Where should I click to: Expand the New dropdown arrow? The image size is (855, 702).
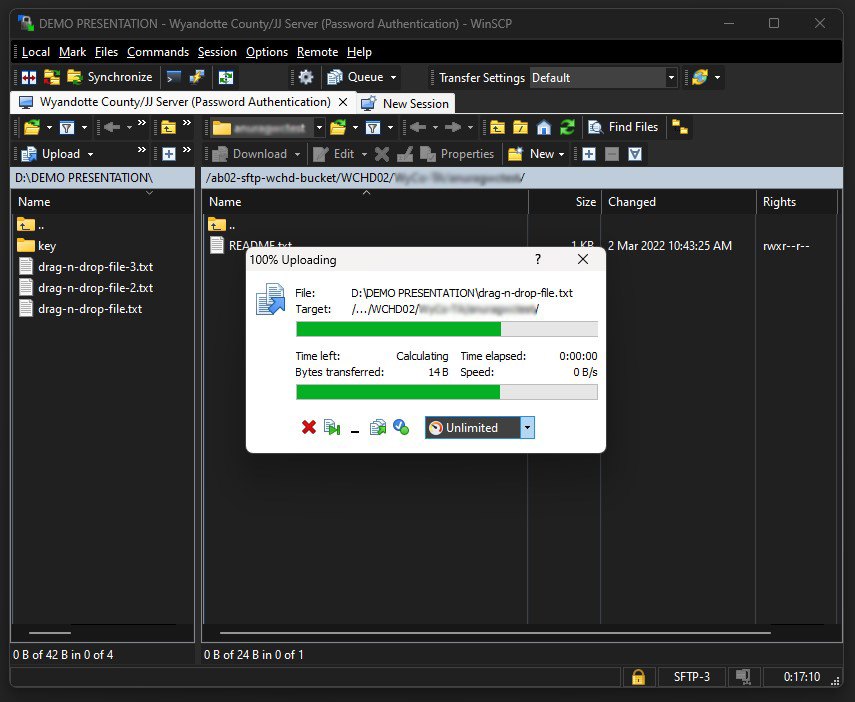click(562, 154)
